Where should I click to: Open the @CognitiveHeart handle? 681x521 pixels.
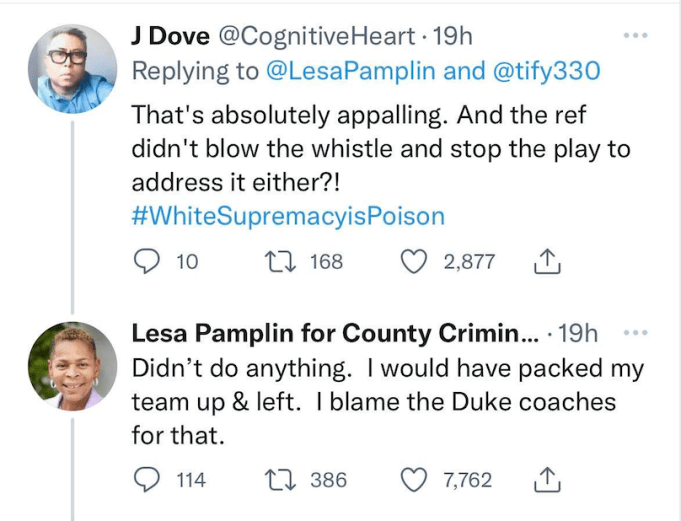(x=320, y=37)
